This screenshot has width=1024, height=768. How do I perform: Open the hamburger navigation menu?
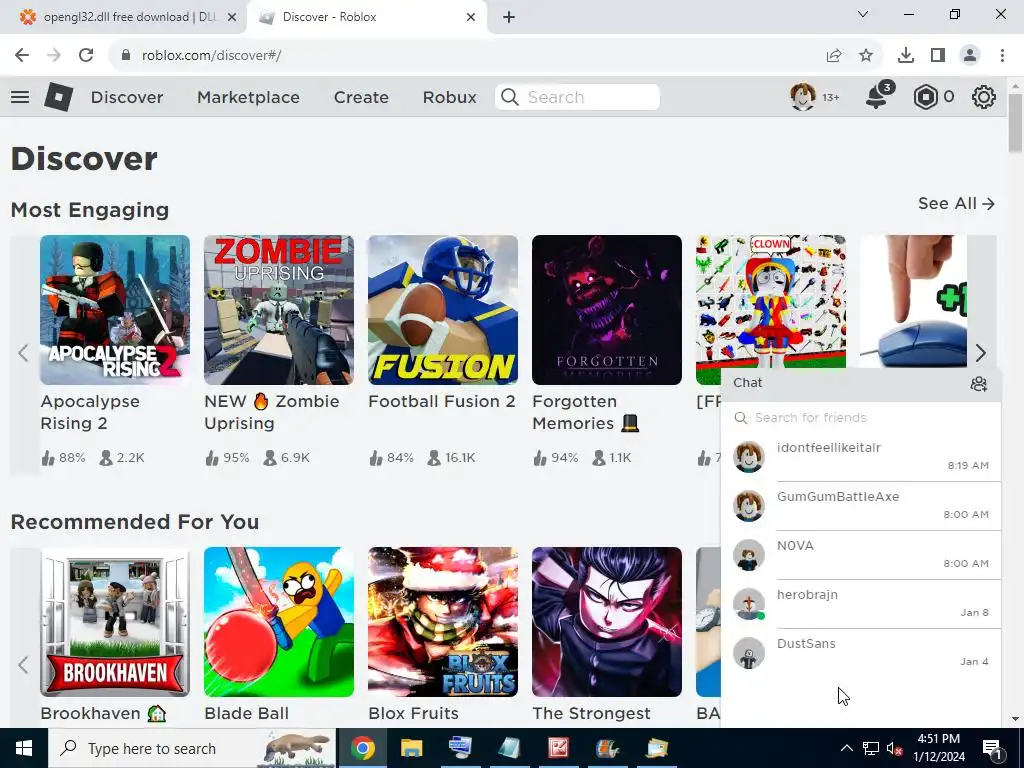(20, 97)
